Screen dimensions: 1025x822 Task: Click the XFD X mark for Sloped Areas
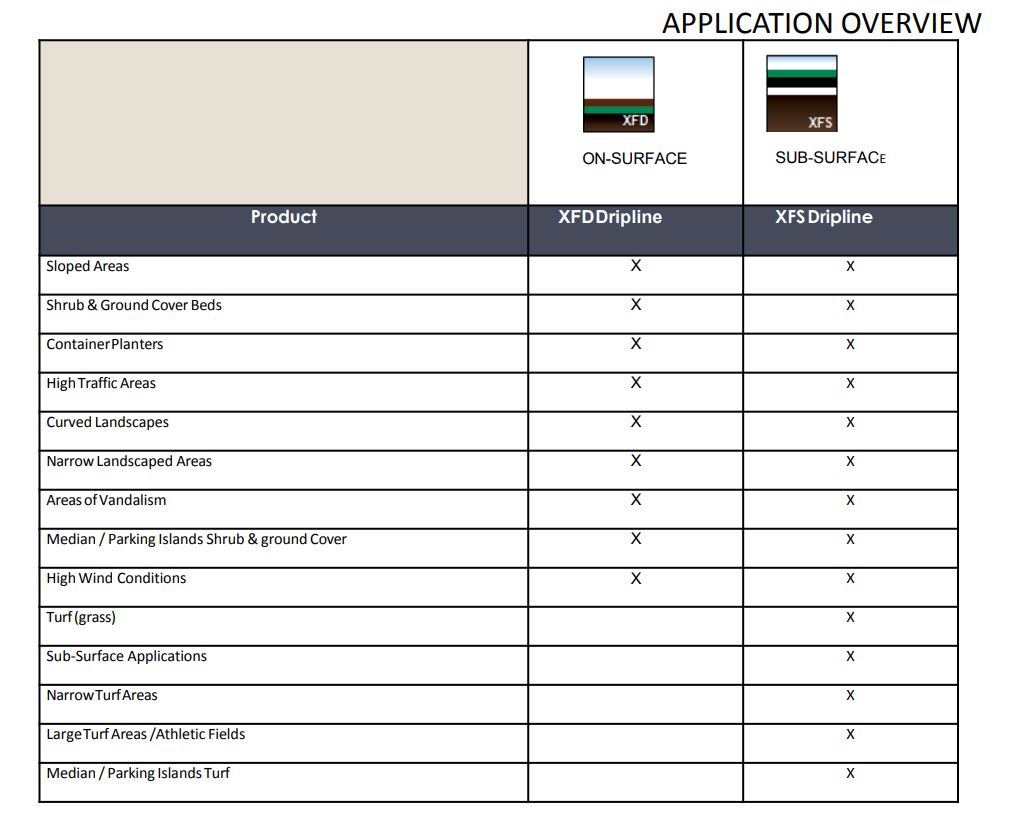(x=635, y=265)
